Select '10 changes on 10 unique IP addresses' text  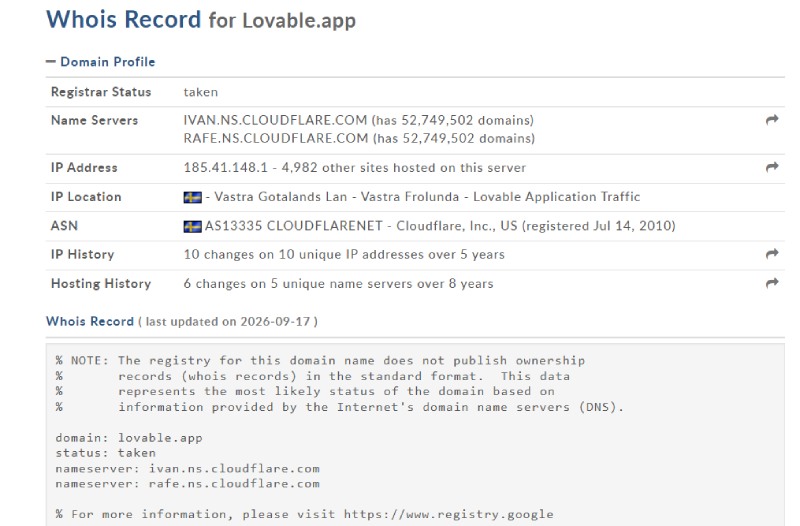(303, 255)
